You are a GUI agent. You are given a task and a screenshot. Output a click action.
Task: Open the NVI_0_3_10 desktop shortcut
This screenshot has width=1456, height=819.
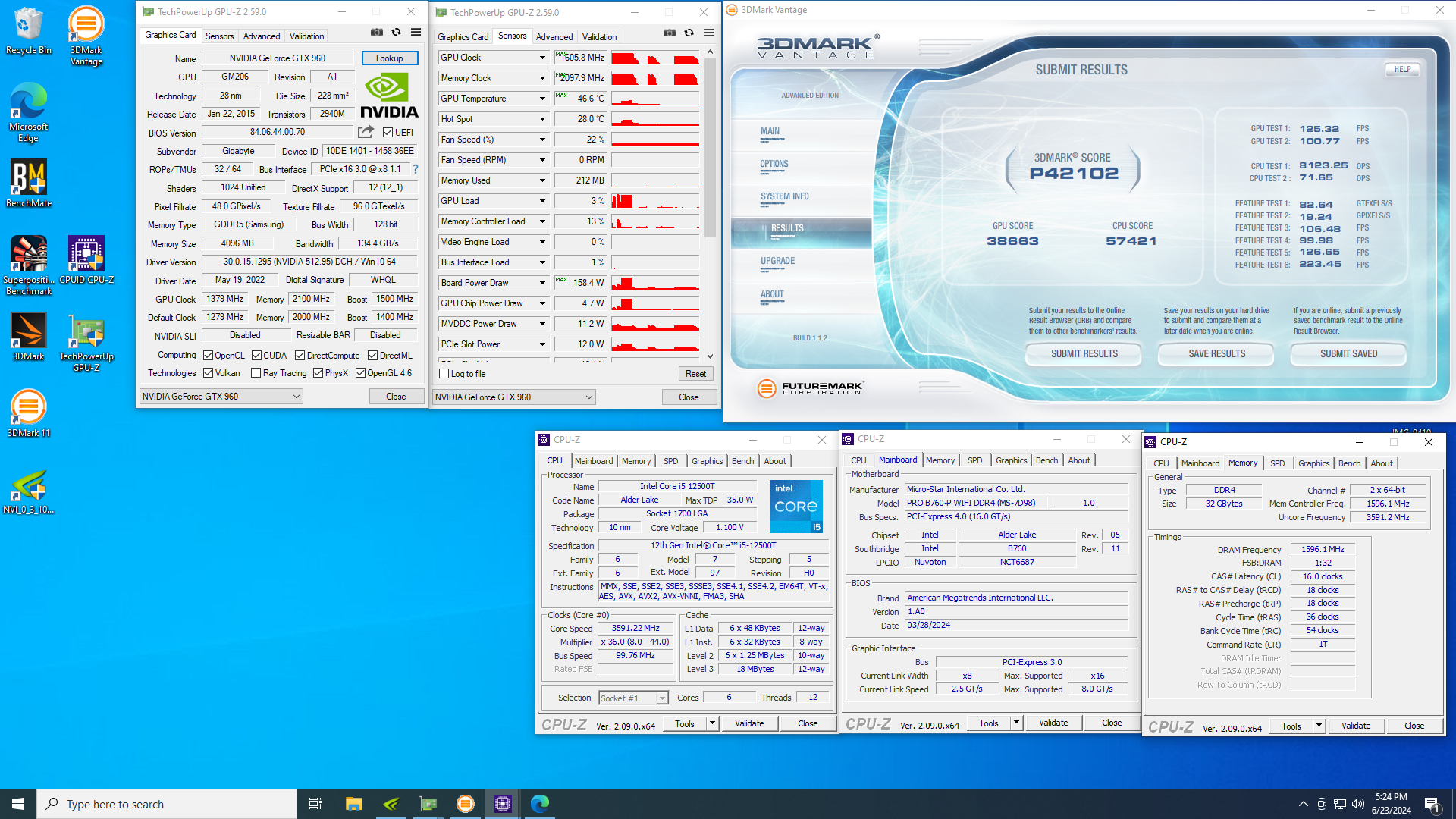29,491
